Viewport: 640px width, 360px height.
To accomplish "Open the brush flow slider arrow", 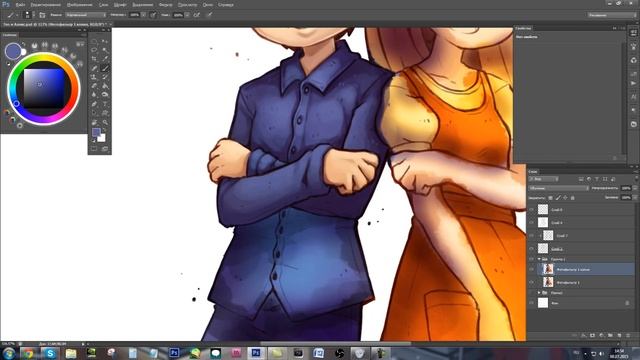I will (x=187, y=15).
